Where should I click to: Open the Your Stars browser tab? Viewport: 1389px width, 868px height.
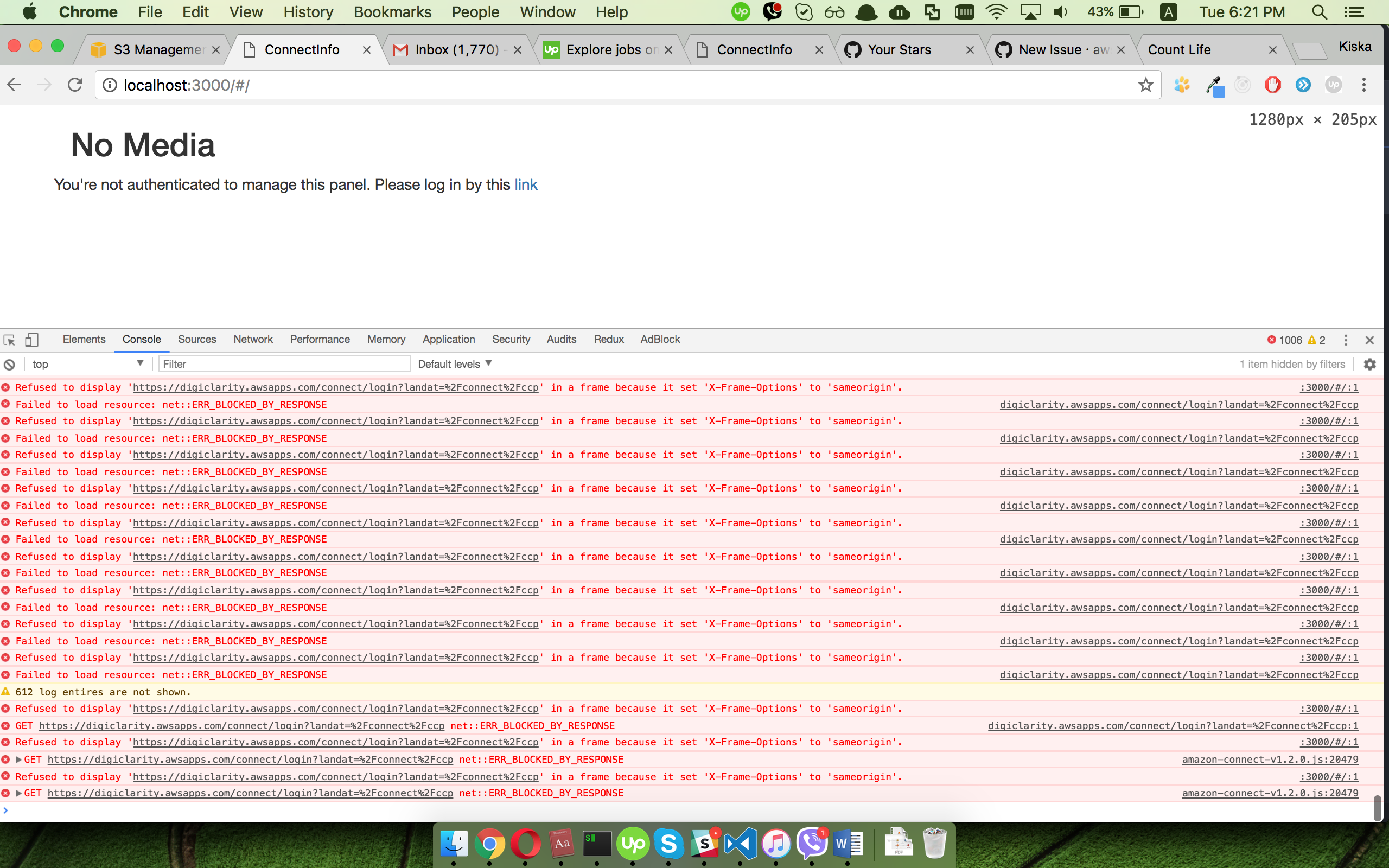(x=900, y=50)
